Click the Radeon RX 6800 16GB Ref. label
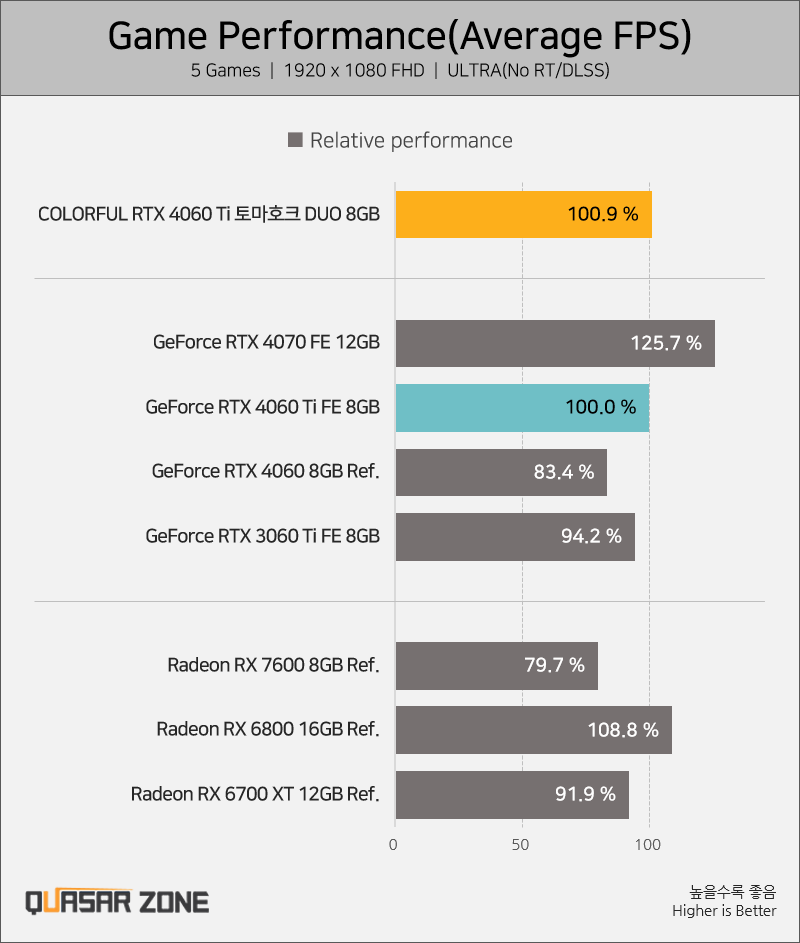The image size is (800, 943). (268, 729)
